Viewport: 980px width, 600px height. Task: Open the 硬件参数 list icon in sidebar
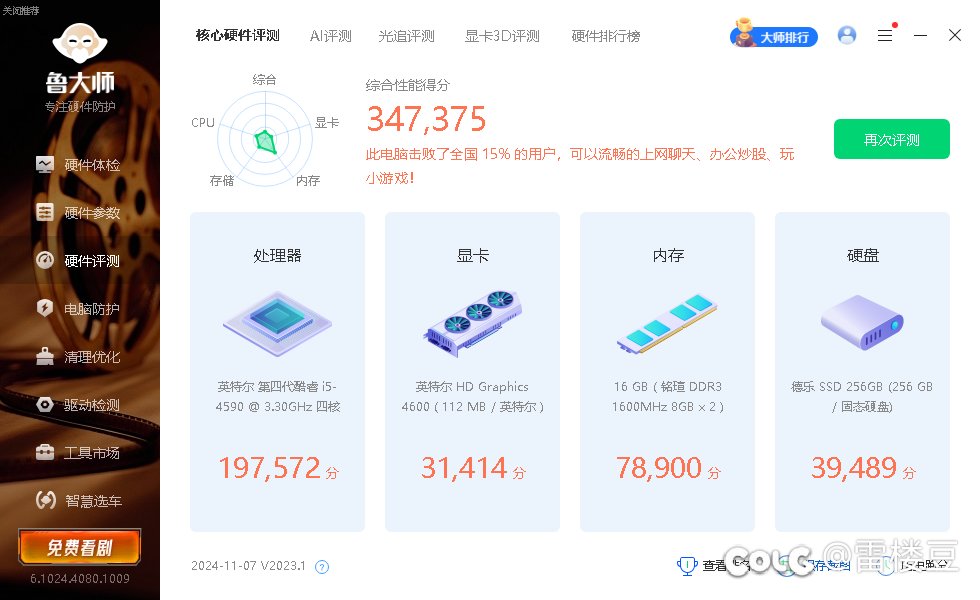click(45, 212)
